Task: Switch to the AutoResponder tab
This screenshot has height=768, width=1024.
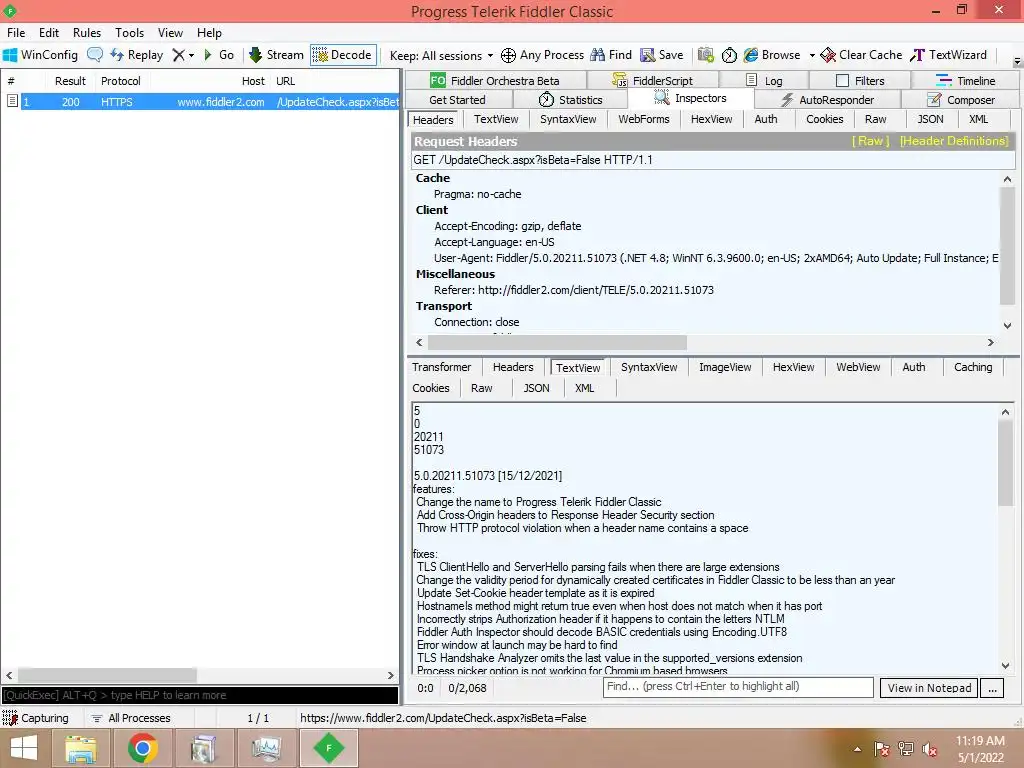Action: click(x=827, y=99)
